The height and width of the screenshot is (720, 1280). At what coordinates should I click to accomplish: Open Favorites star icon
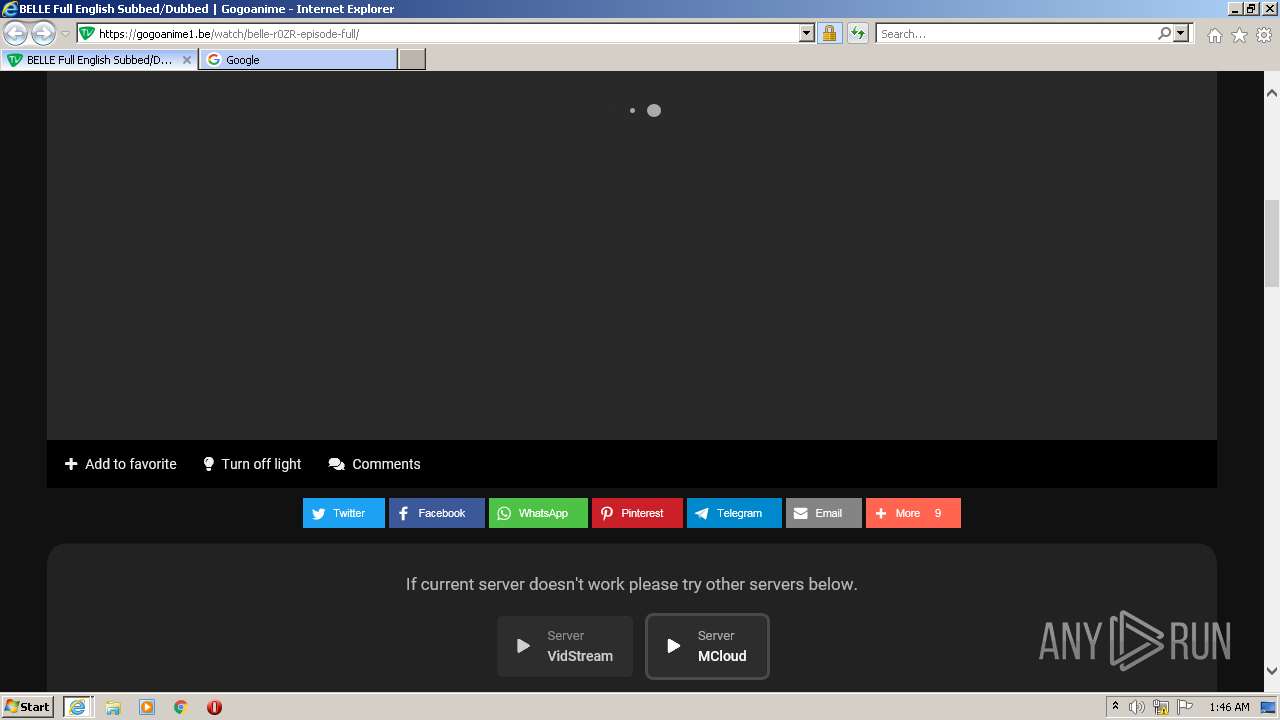click(x=1239, y=35)
